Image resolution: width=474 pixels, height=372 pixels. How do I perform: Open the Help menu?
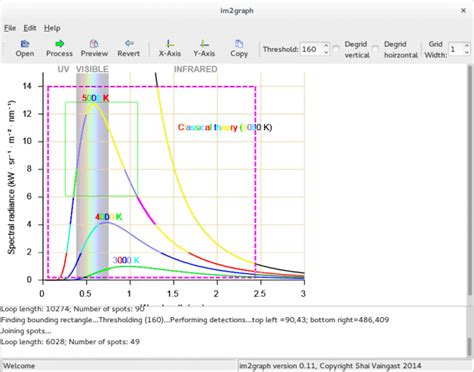(52, 28)
